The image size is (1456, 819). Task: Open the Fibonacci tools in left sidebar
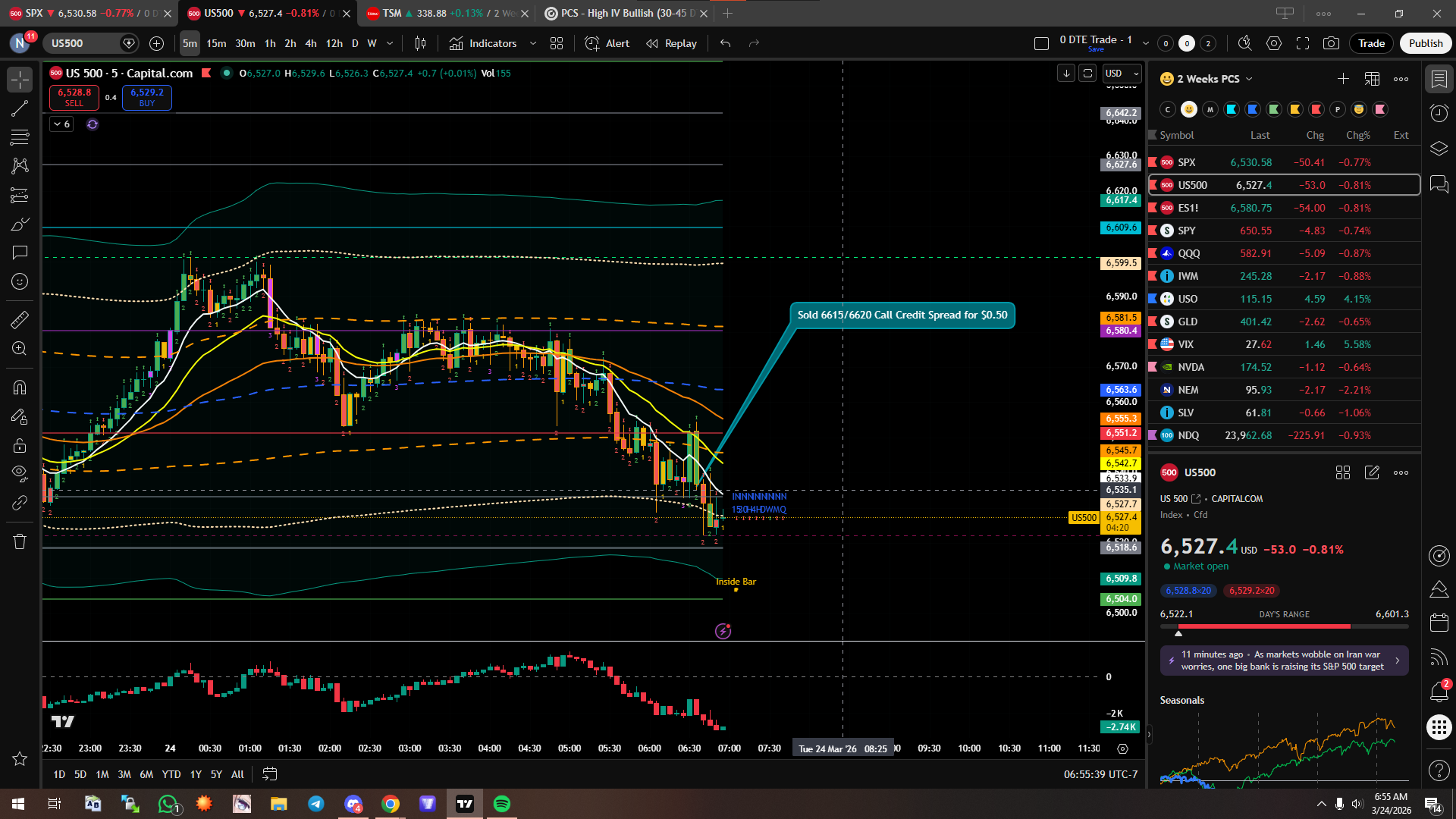click(x=20, y=137)
